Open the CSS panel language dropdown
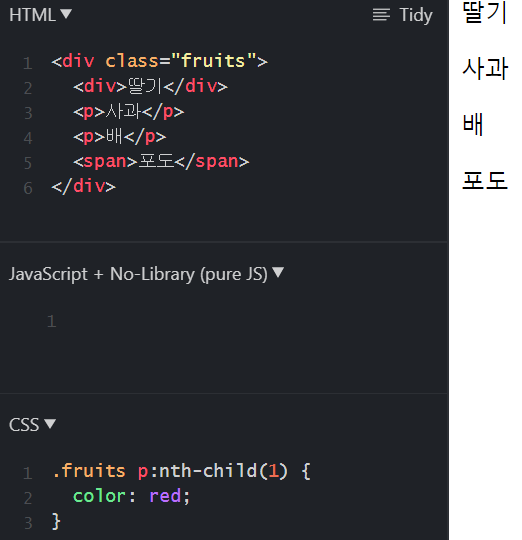The width and height of the screenshot is (522, 540). (32, 424)
